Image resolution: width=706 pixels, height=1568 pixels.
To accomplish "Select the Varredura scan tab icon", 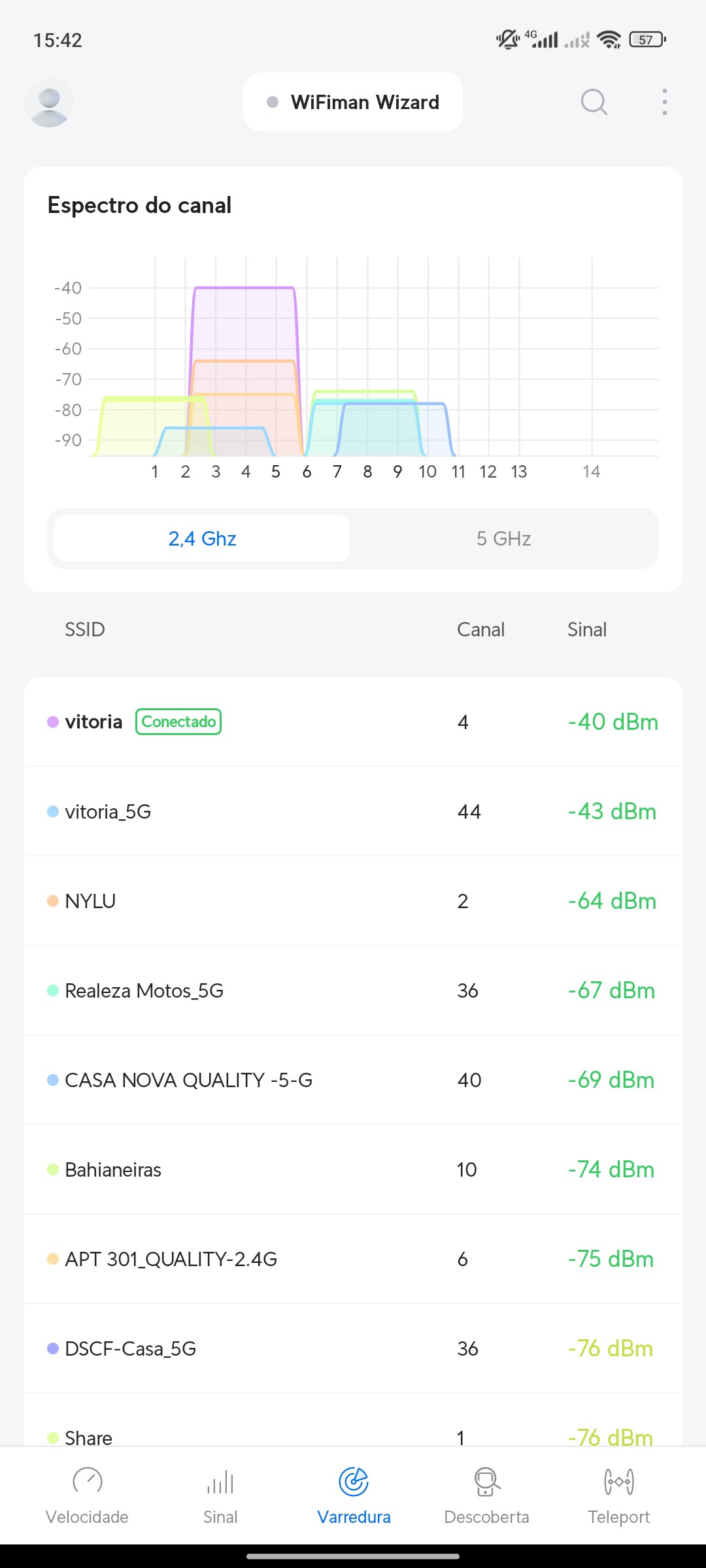I will click(x=354, y=1482).
